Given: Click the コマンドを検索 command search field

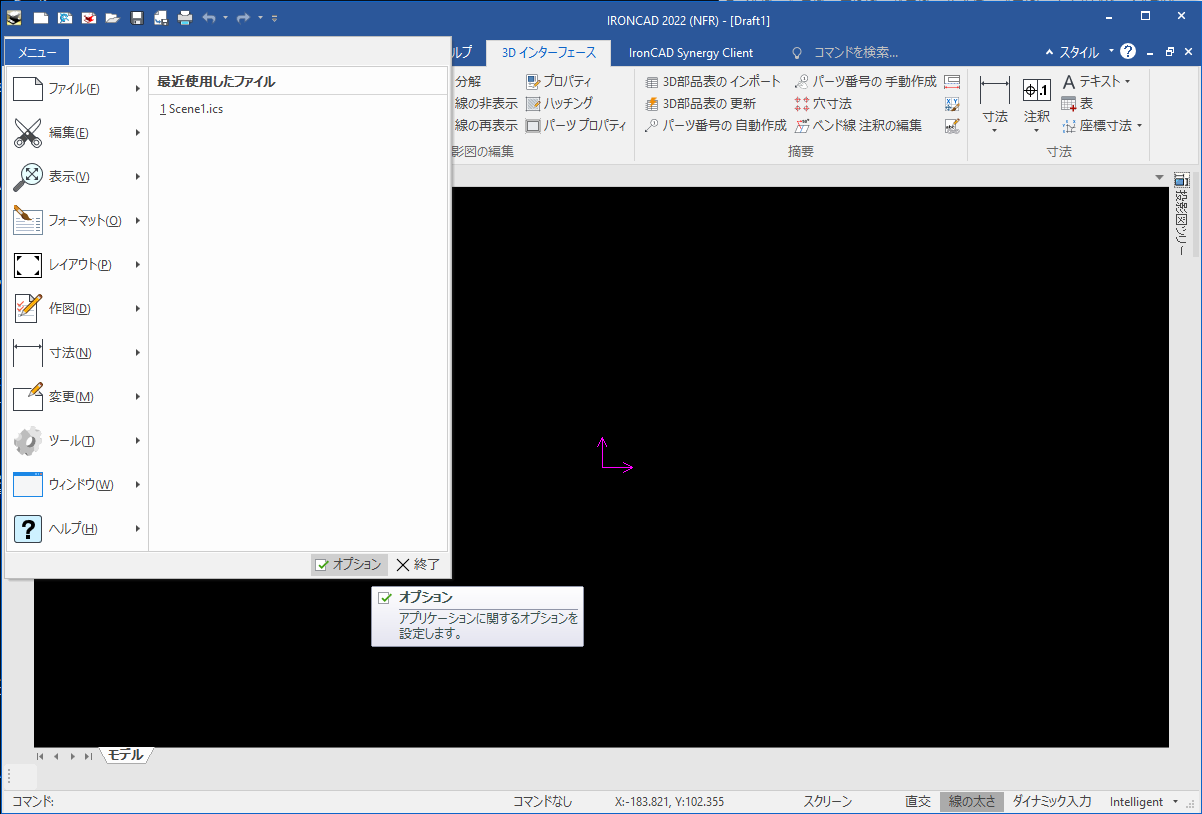Looking at the screenshot, I should [x=855, y=52].
